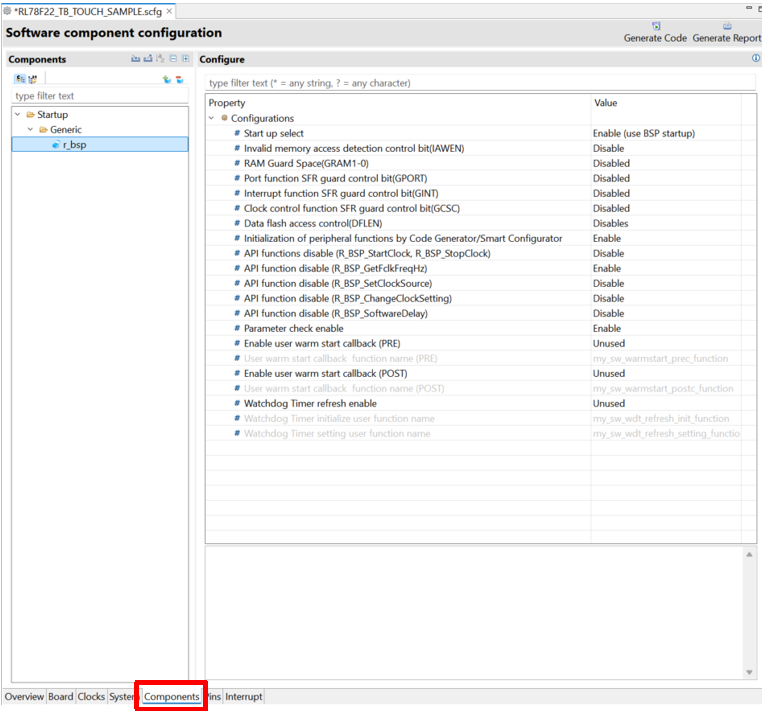
Task: Click the my_sw_warmstart_prec_function value
Action: pos(660,359)
